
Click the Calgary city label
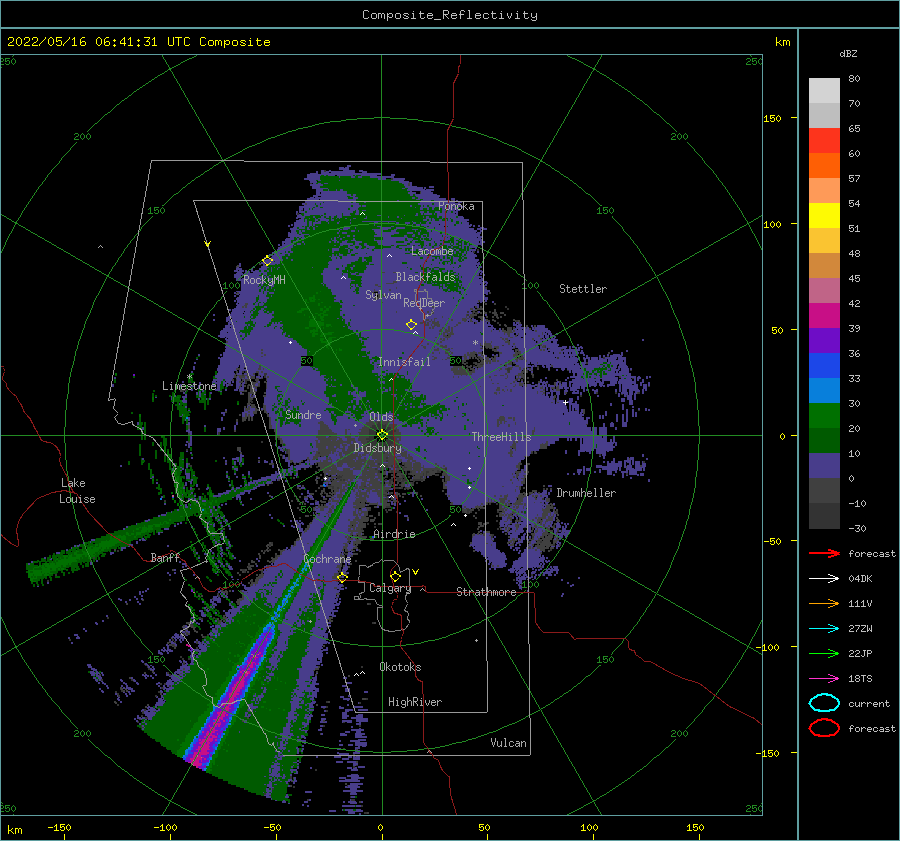pos(390,588)
